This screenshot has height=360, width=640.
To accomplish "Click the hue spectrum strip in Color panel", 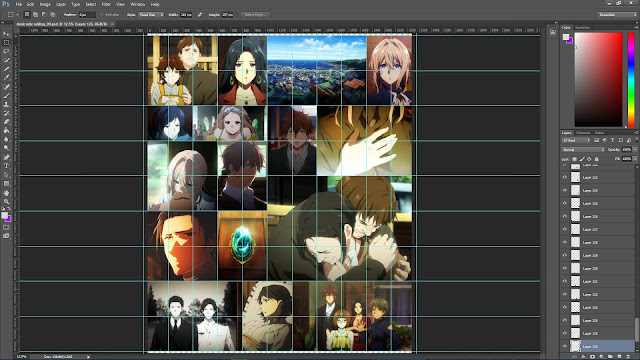I will click(x=631, y=80).
